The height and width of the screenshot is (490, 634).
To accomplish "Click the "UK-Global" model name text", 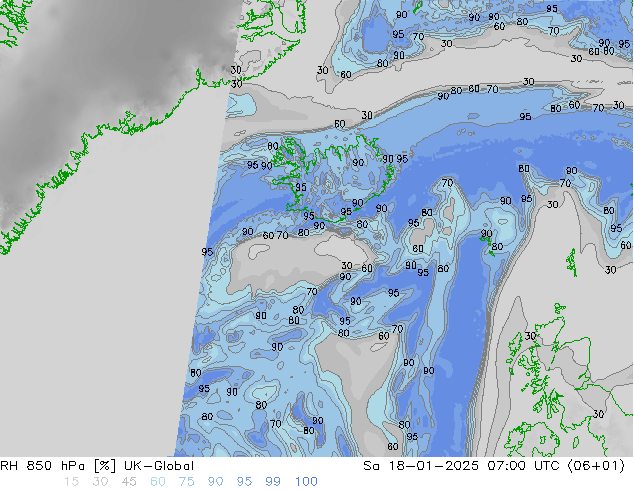I will (159, 466).
